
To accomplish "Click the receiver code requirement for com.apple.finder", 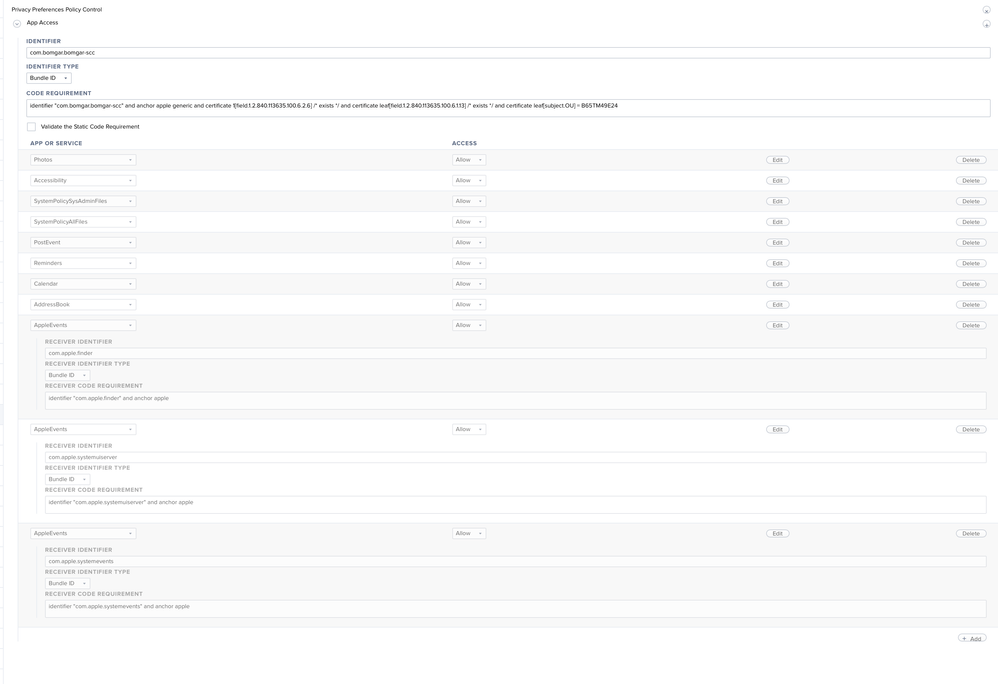I will click(516, 400).
